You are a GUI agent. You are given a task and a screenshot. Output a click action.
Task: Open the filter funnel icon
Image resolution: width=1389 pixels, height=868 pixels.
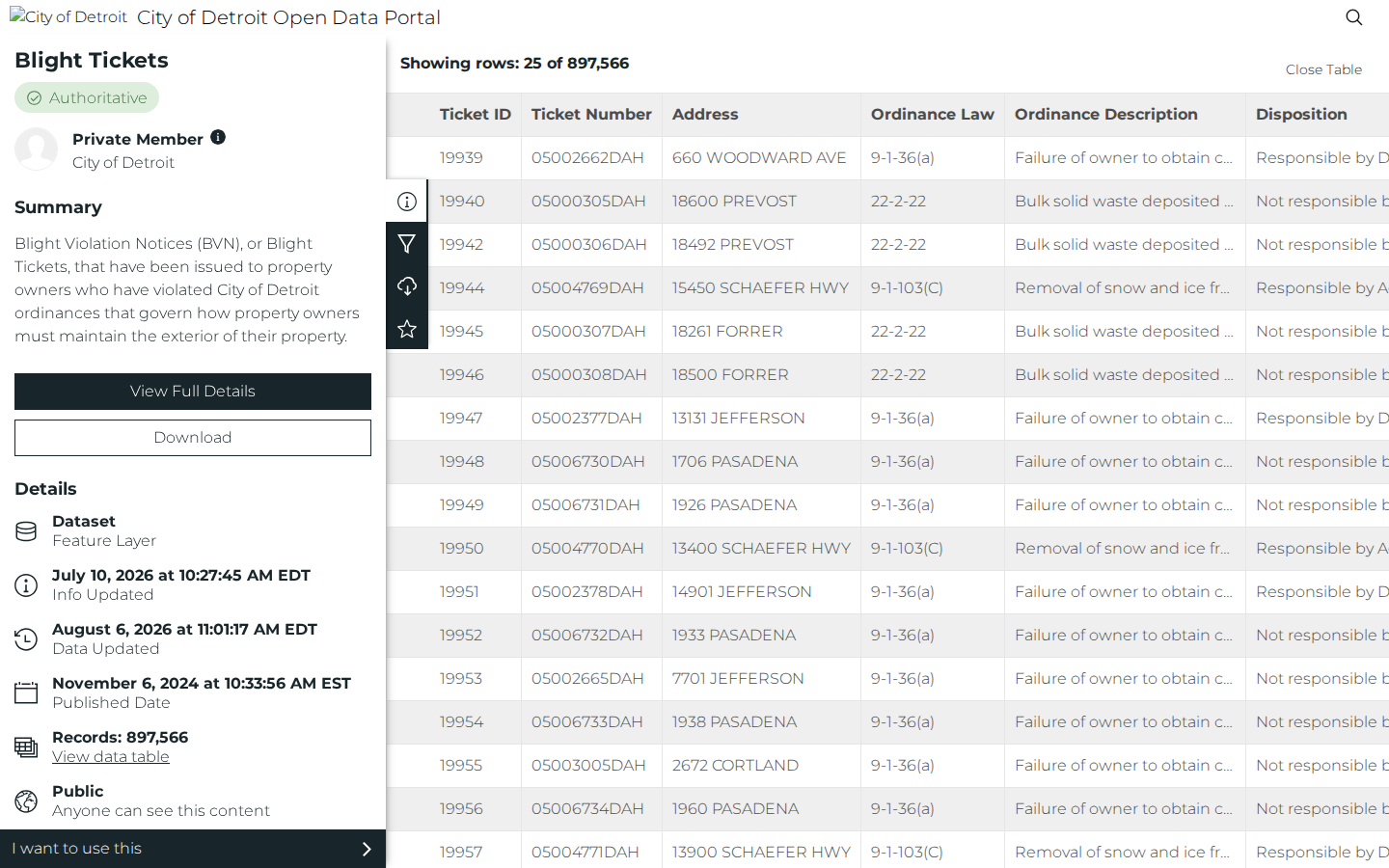pyautogui.click(x=407, y=244)
